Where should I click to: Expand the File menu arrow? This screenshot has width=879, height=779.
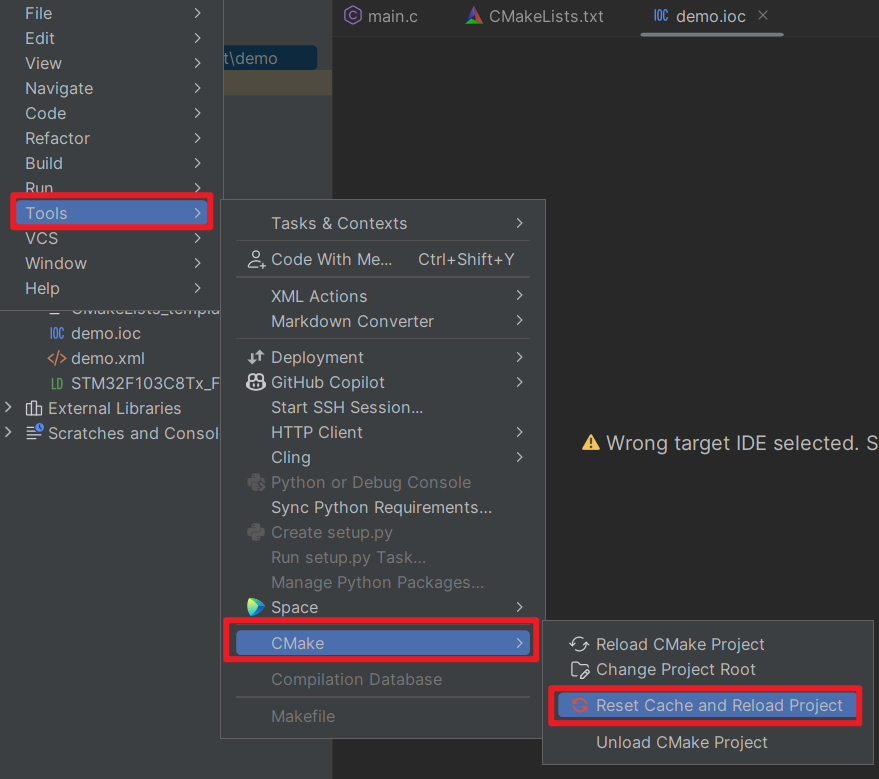[197, 13]
